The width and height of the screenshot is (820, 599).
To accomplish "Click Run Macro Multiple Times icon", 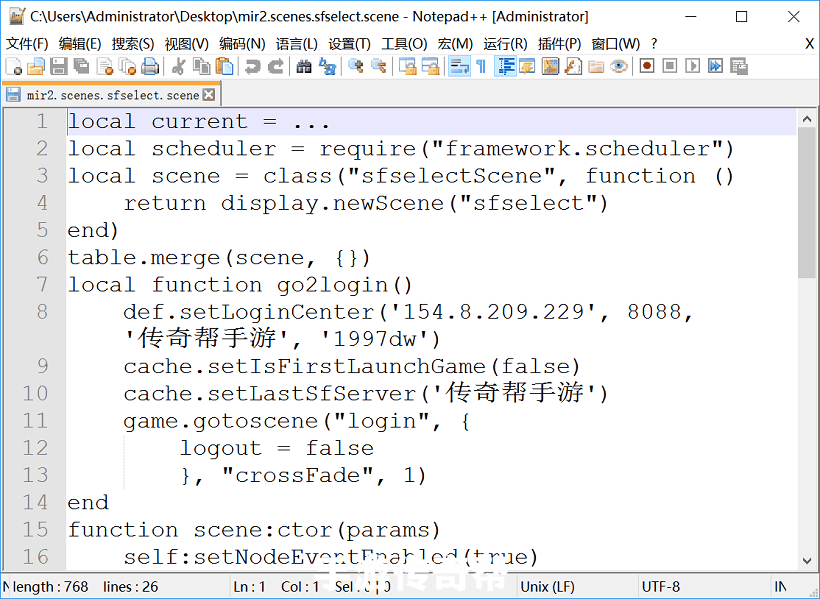I will [x=716, y=67].
